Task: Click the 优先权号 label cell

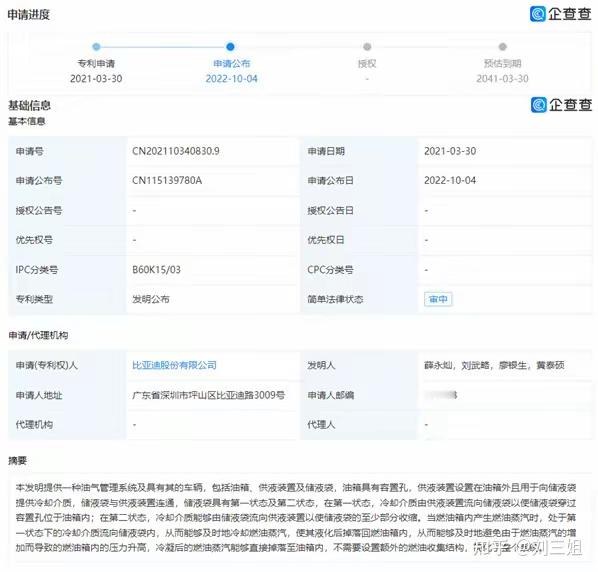Action: pos(67,240)
